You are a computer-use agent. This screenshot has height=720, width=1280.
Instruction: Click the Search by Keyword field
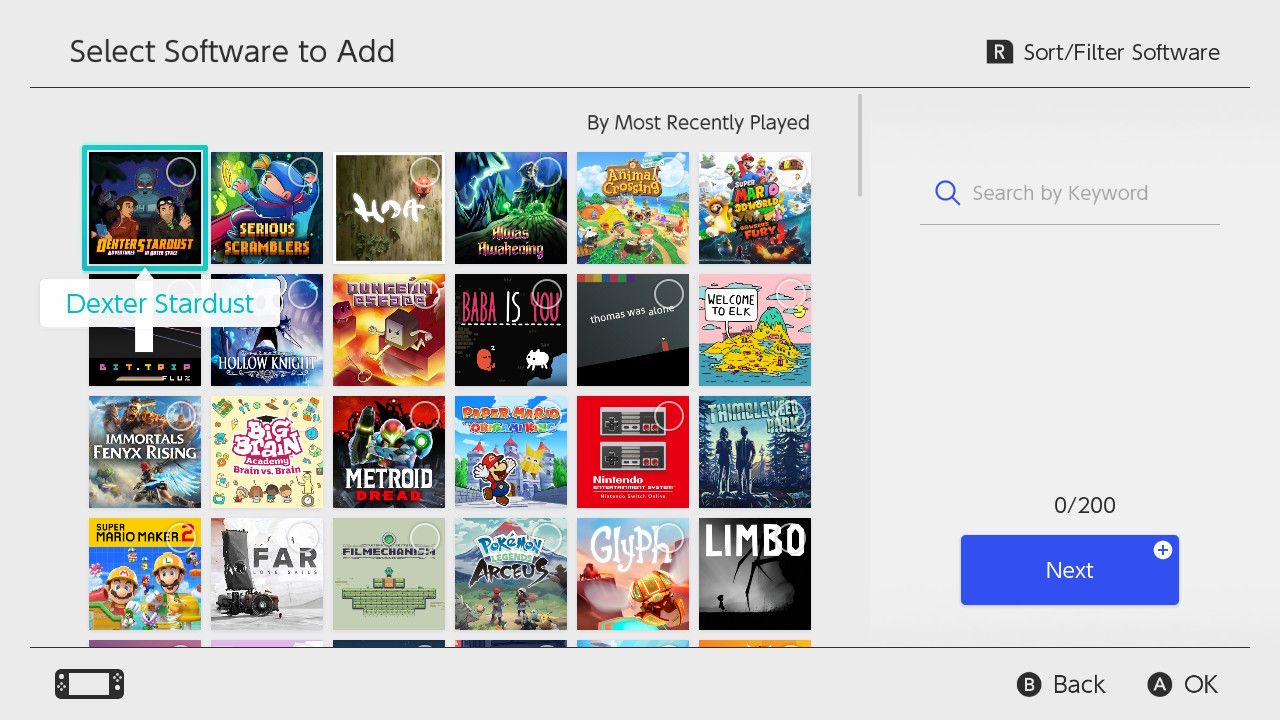pyautogui.click(x=1060, y=193)
